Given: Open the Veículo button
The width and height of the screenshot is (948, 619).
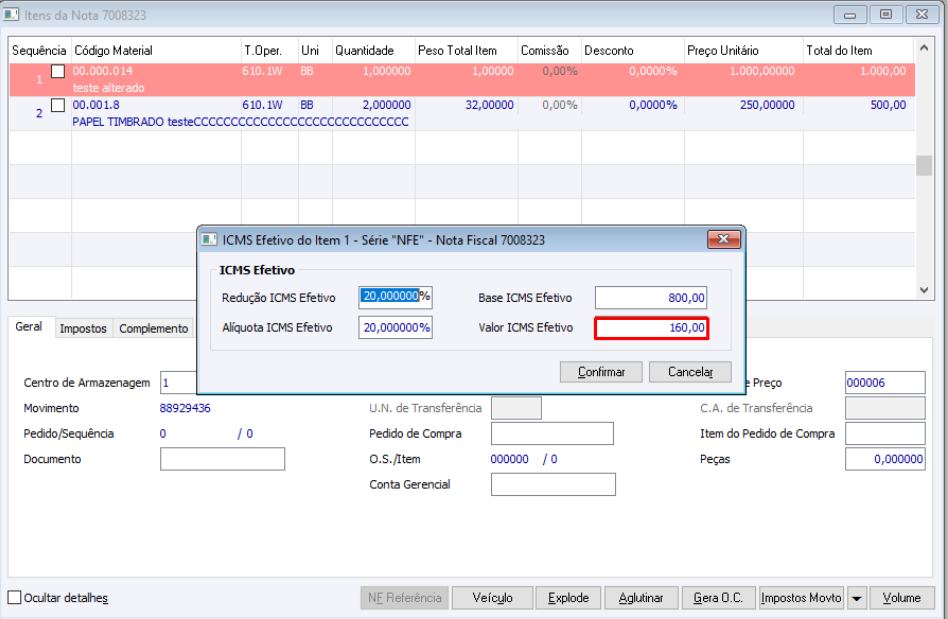Looking at the screenshot, I should coord(492,598).
